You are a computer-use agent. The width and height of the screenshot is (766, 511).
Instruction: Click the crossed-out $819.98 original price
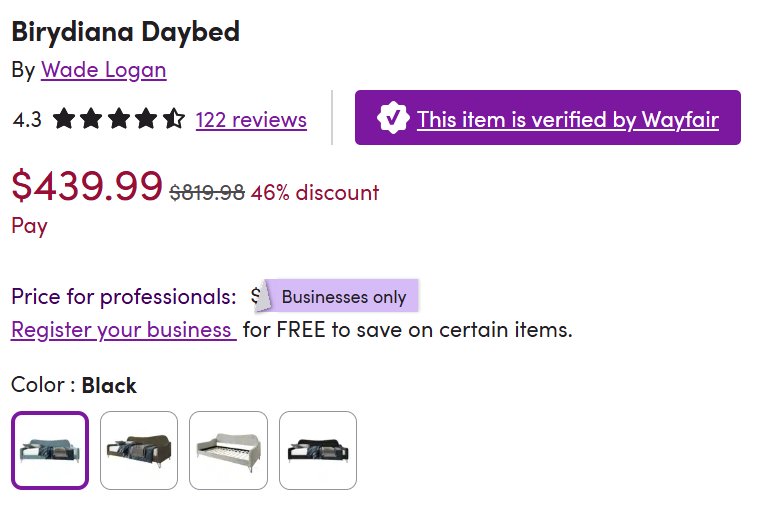pos(207,192)
